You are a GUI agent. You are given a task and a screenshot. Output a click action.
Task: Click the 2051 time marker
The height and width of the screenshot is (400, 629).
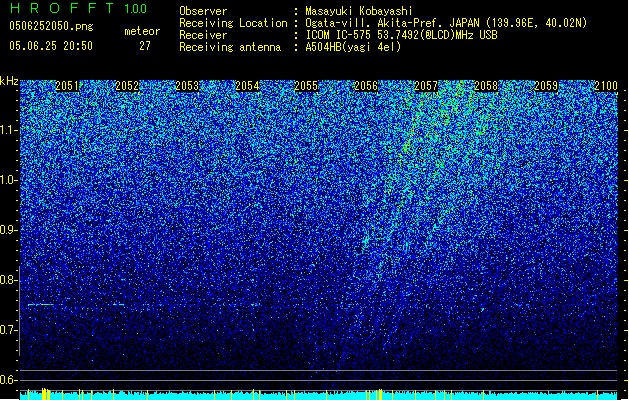click(67, 86)
